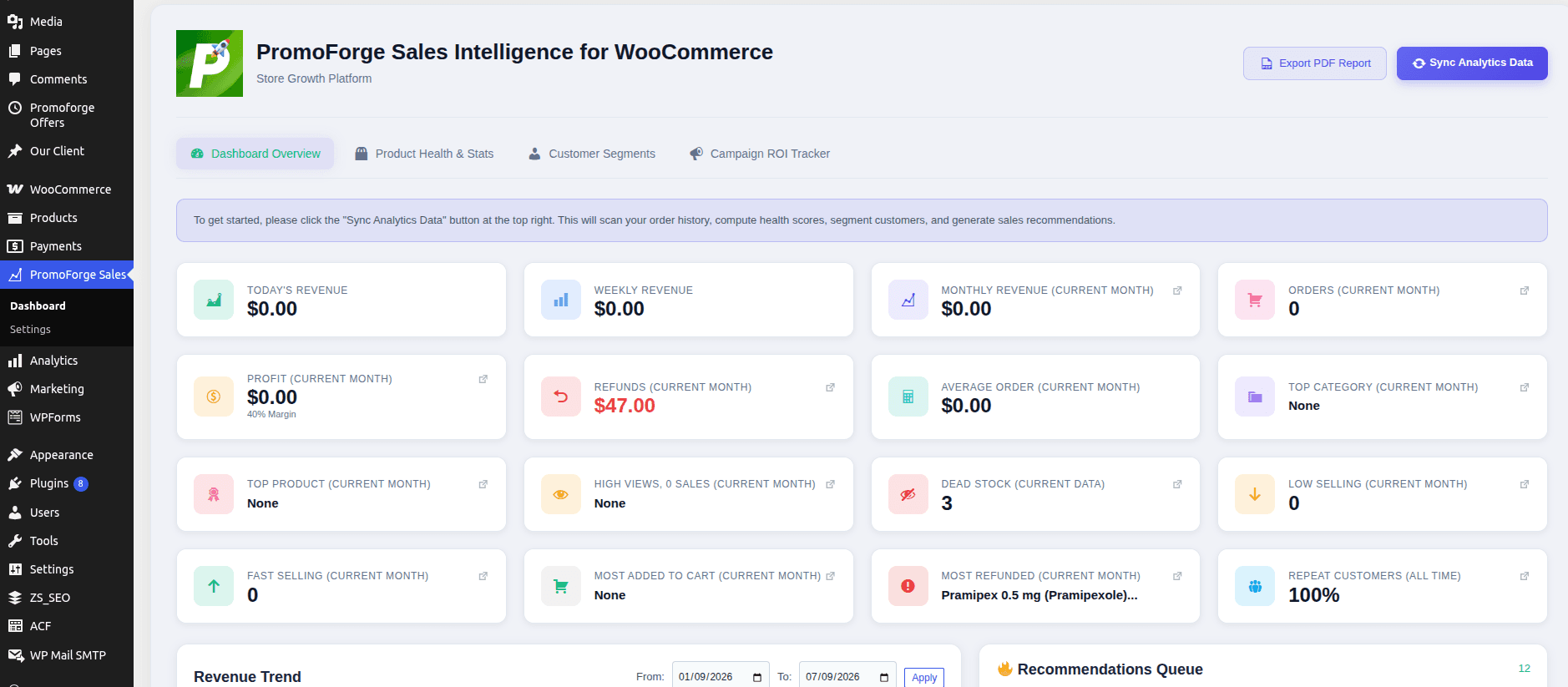
Task: Open the To date calendar picker
Action: click(x=884, y=677)
